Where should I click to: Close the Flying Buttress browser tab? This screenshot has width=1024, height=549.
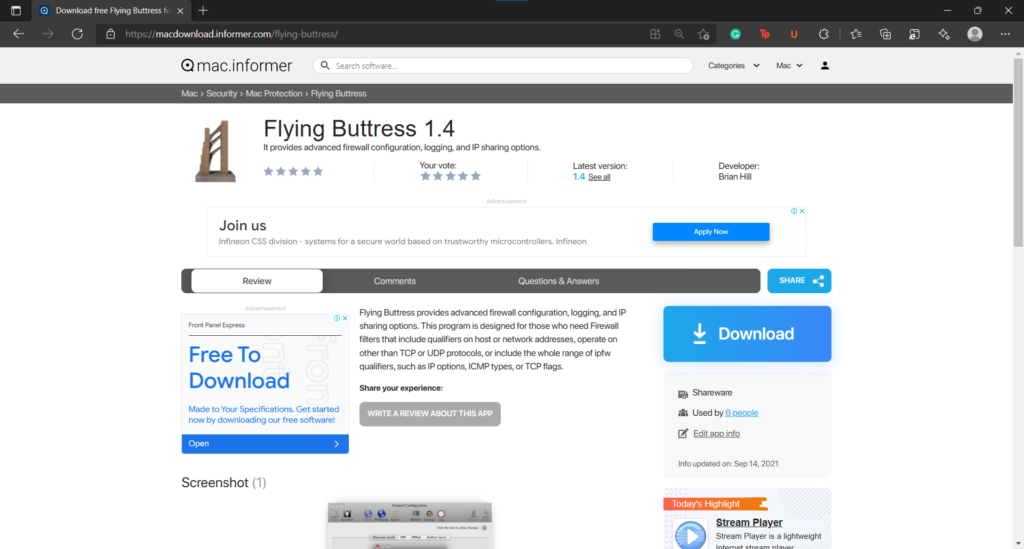(180, 10)
